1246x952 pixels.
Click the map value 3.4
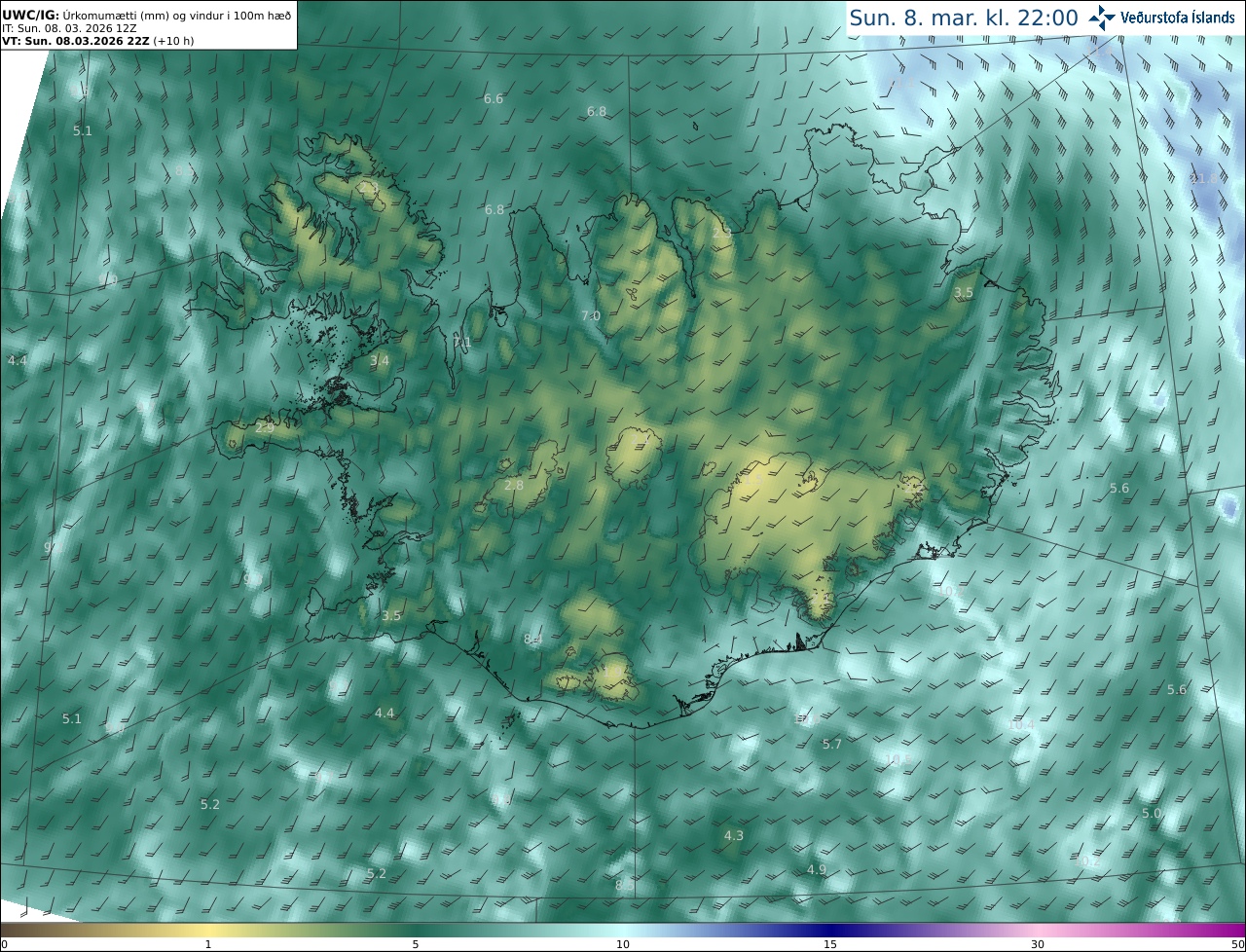pyautogui.click(x=380, y=361)
